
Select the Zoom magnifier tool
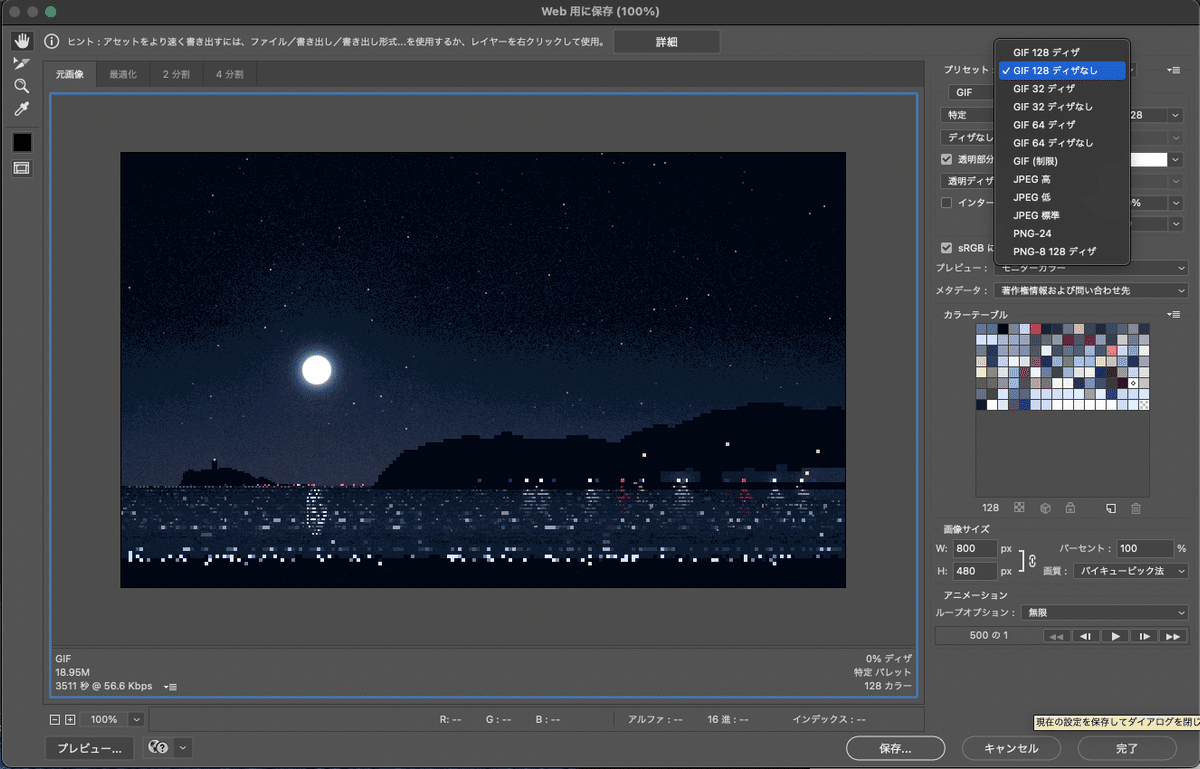point(21,86)
